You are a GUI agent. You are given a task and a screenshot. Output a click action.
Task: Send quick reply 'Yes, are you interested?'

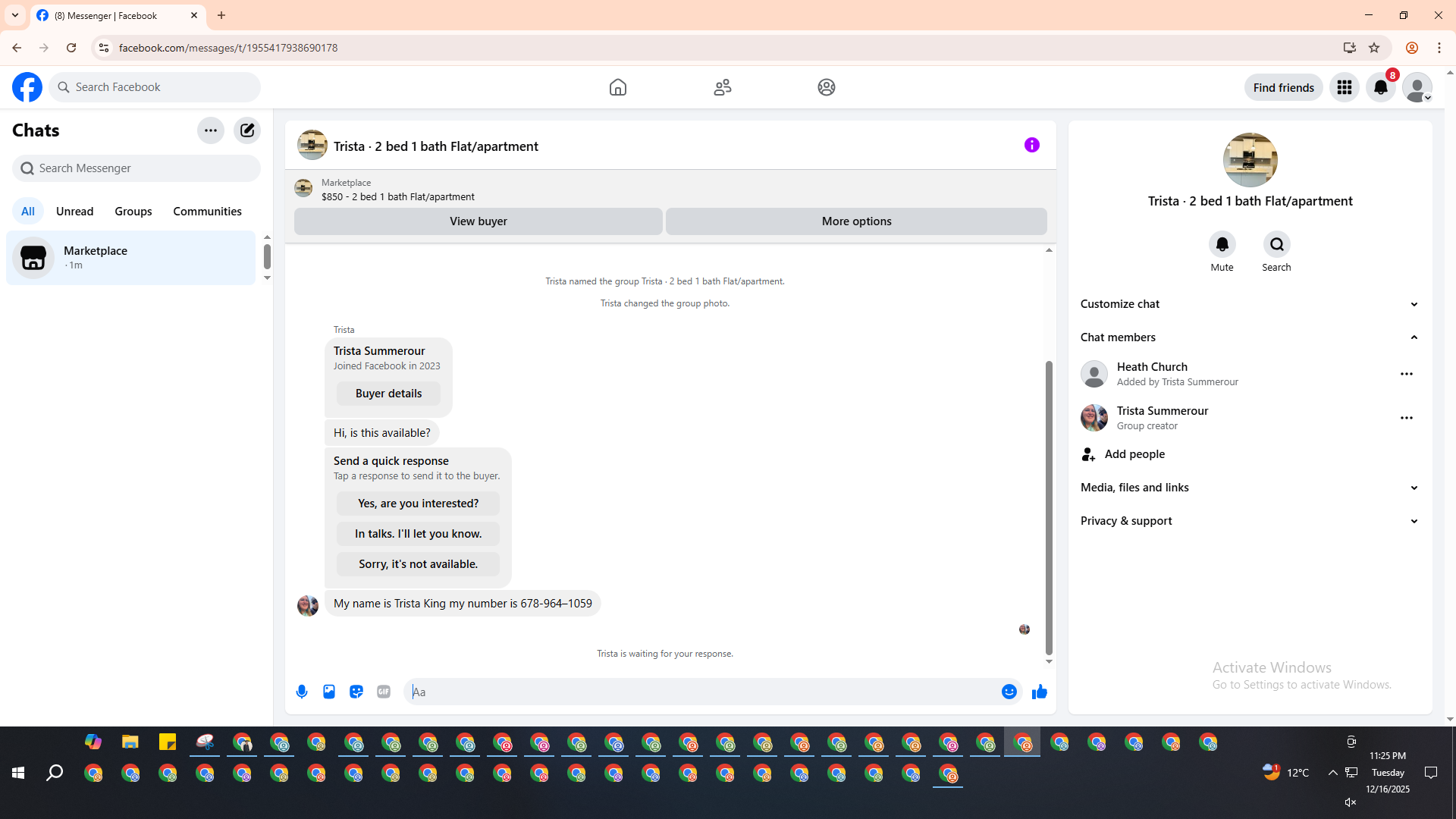[x=418, y=504]
